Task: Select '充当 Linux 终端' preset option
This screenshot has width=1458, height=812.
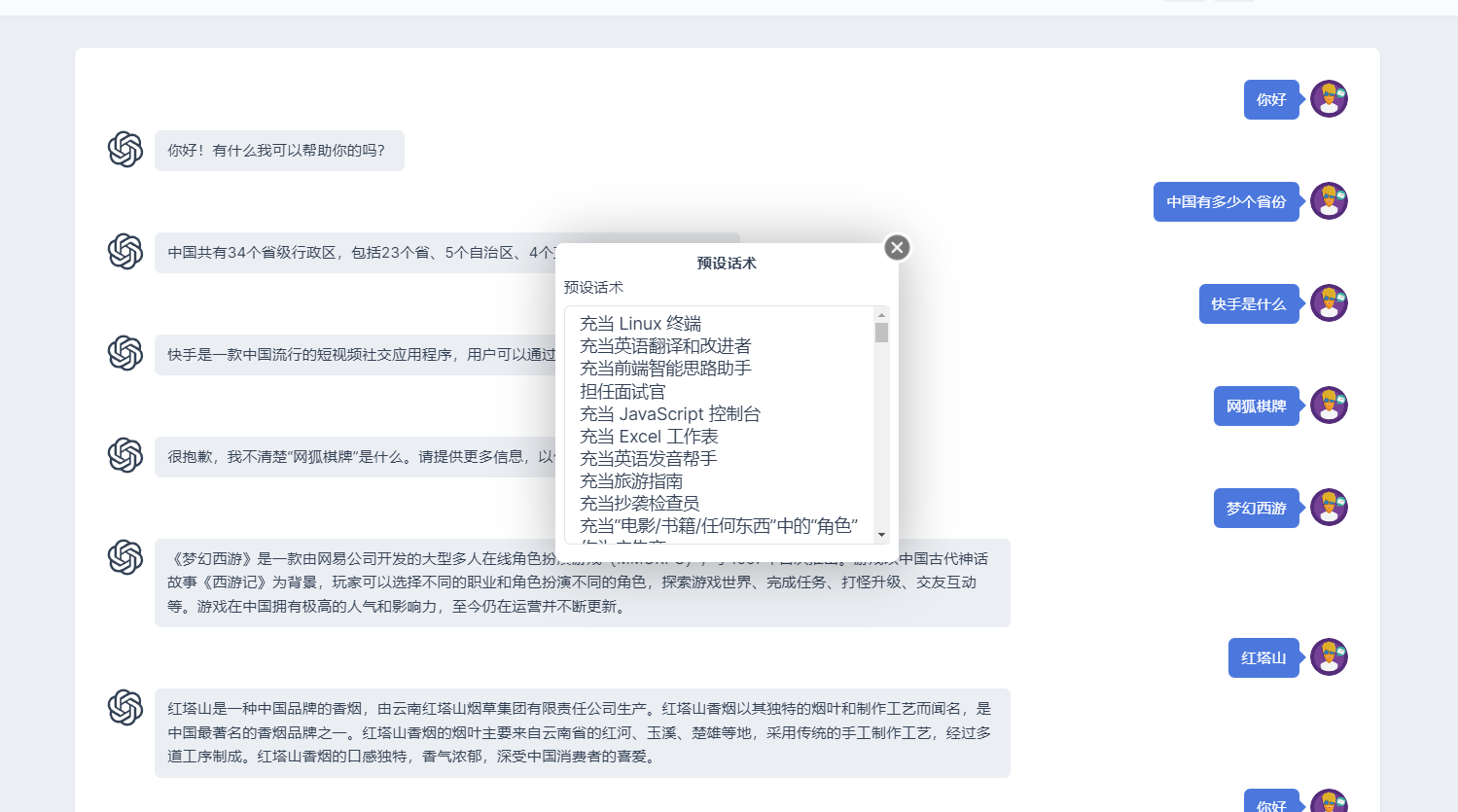Action: pyautogui.click(x=640, y=324)
